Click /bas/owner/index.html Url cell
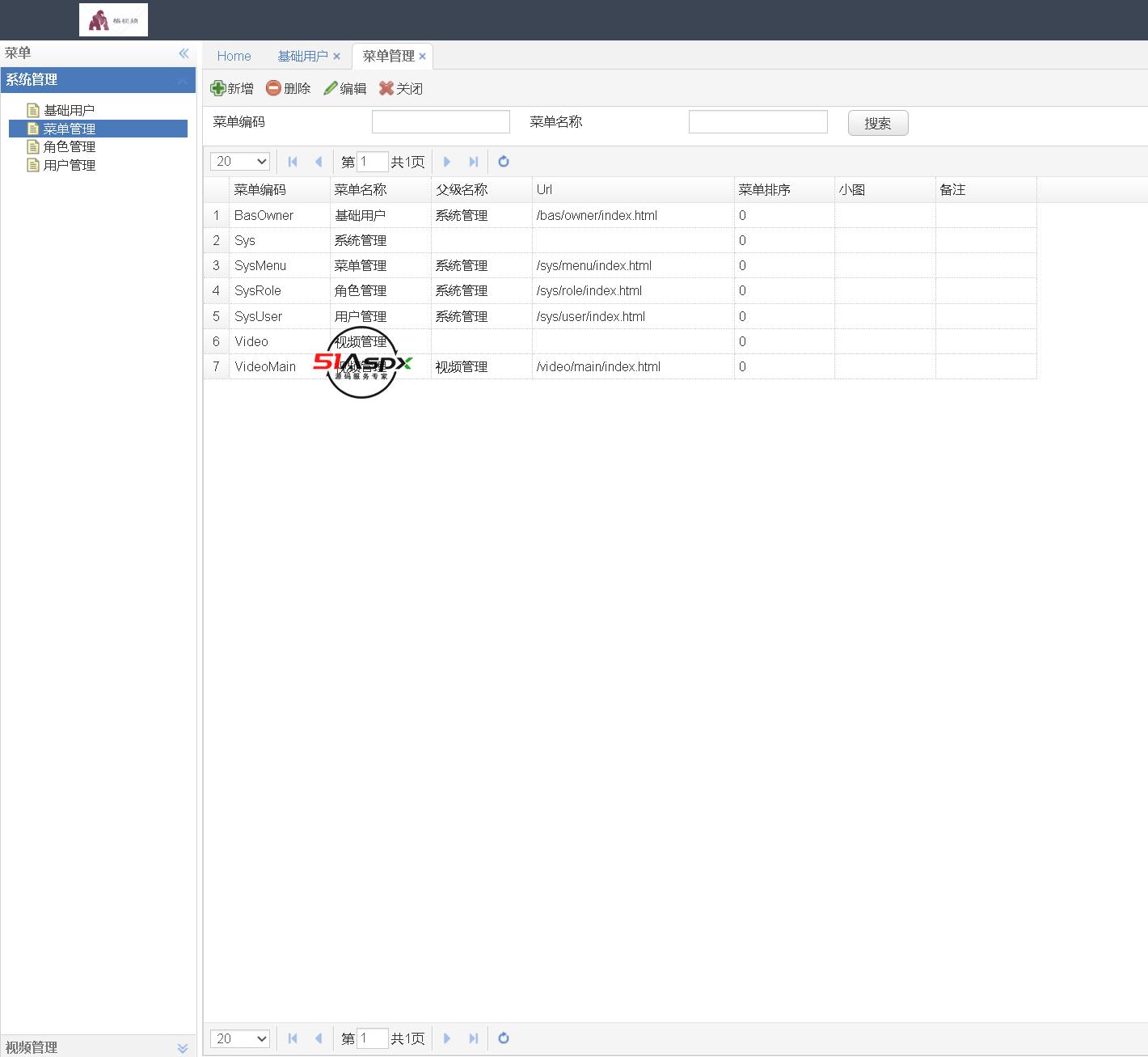Viewport: 1148px width, 1057px height. pos(633,215)
